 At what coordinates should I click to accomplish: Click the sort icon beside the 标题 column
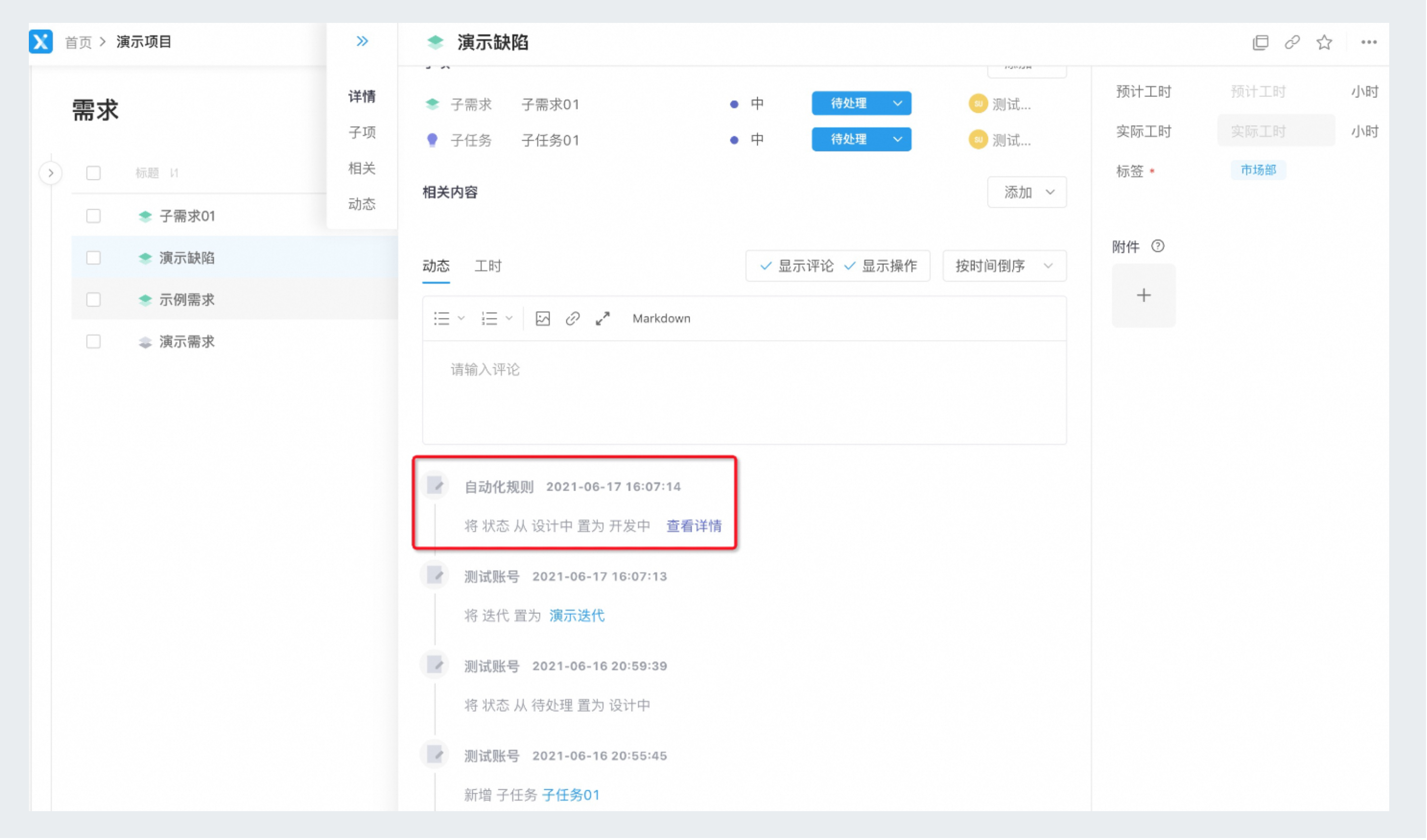[x=175, y=172]
